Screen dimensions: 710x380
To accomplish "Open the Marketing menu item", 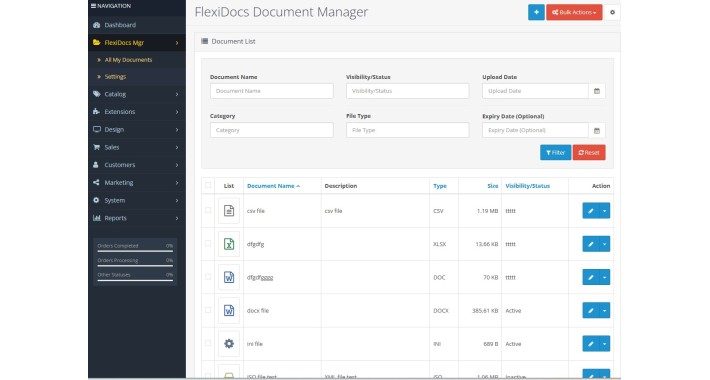I will 137,183.
